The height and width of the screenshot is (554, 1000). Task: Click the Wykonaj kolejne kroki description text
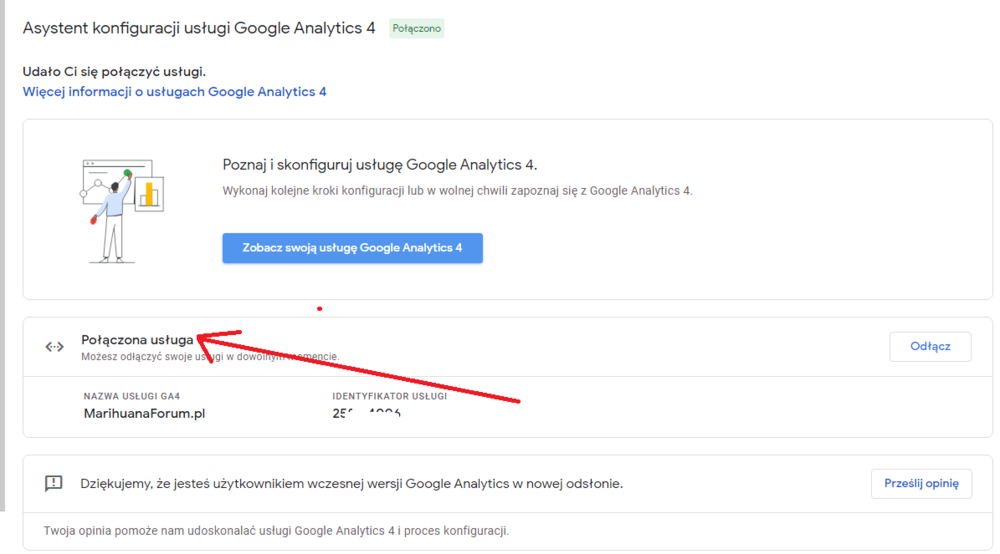tap(456, 190)
